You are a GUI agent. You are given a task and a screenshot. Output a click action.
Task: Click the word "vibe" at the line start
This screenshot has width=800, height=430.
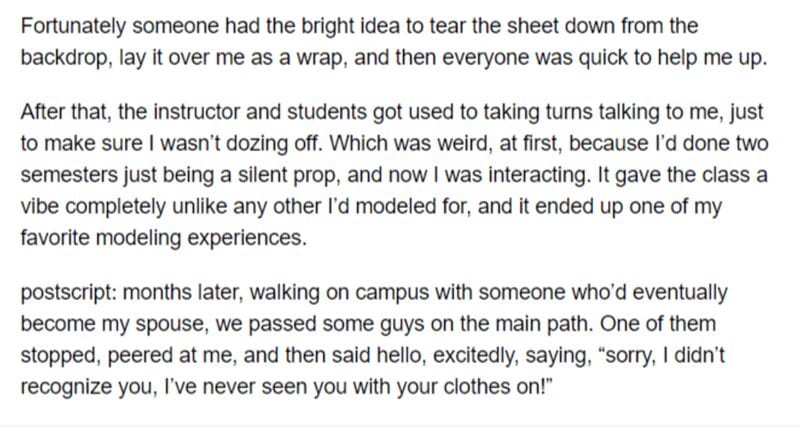pyautogui.click(x=40, y=207)
